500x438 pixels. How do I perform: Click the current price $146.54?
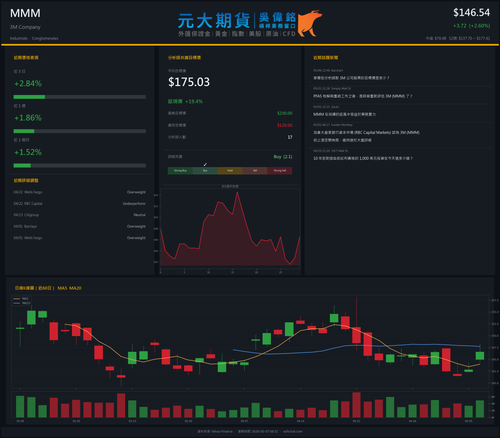(471, 13)
